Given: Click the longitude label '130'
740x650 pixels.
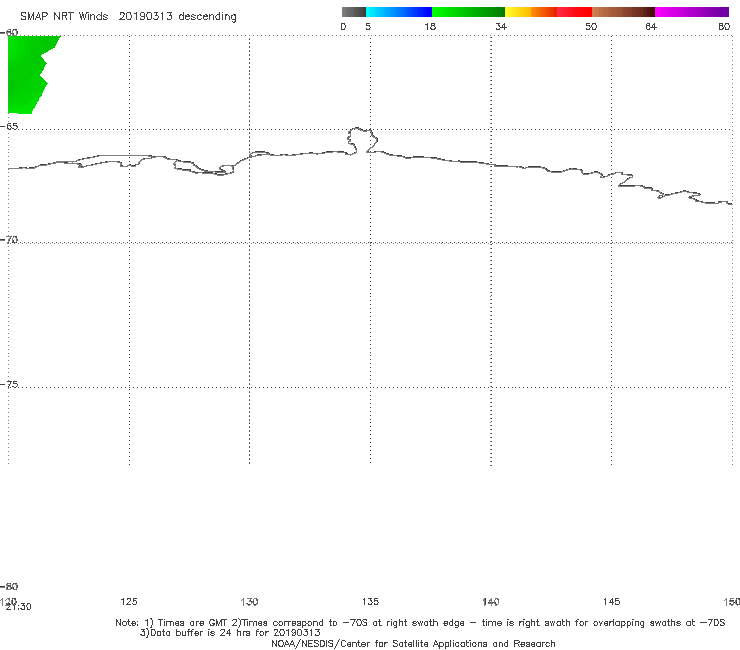Looking at the screenshot, I should [249, 601].
